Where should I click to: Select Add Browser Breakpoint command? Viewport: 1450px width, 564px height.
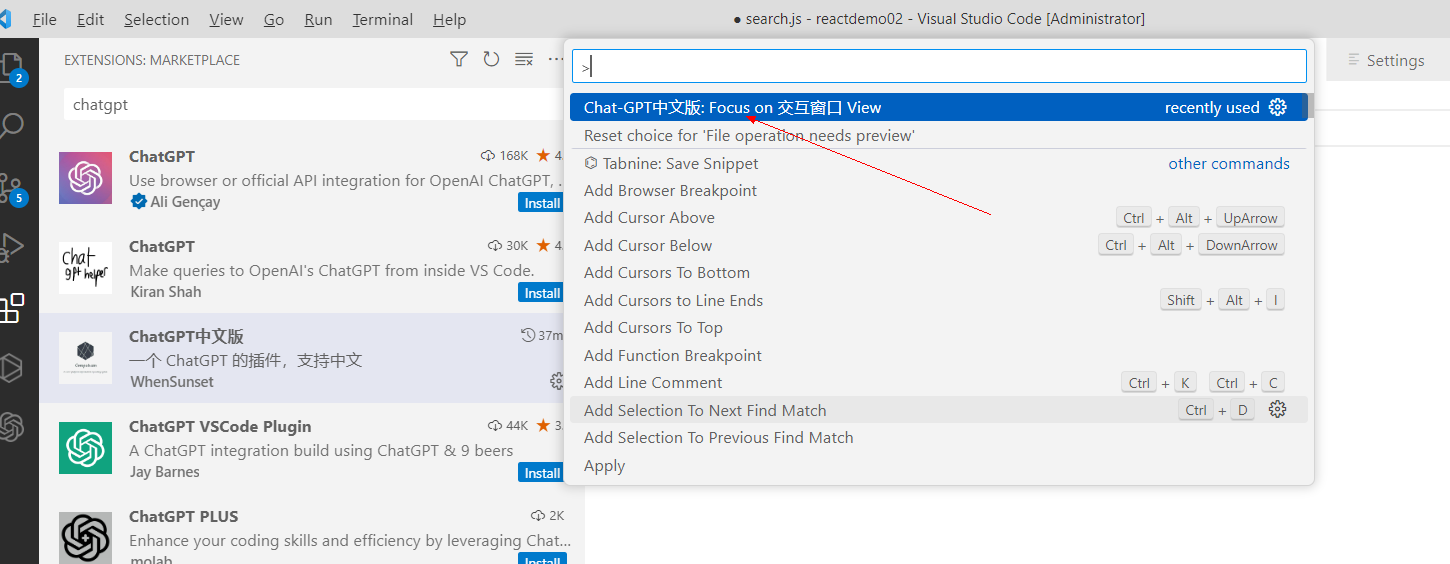pyautogui.click(x=939, y=190)
